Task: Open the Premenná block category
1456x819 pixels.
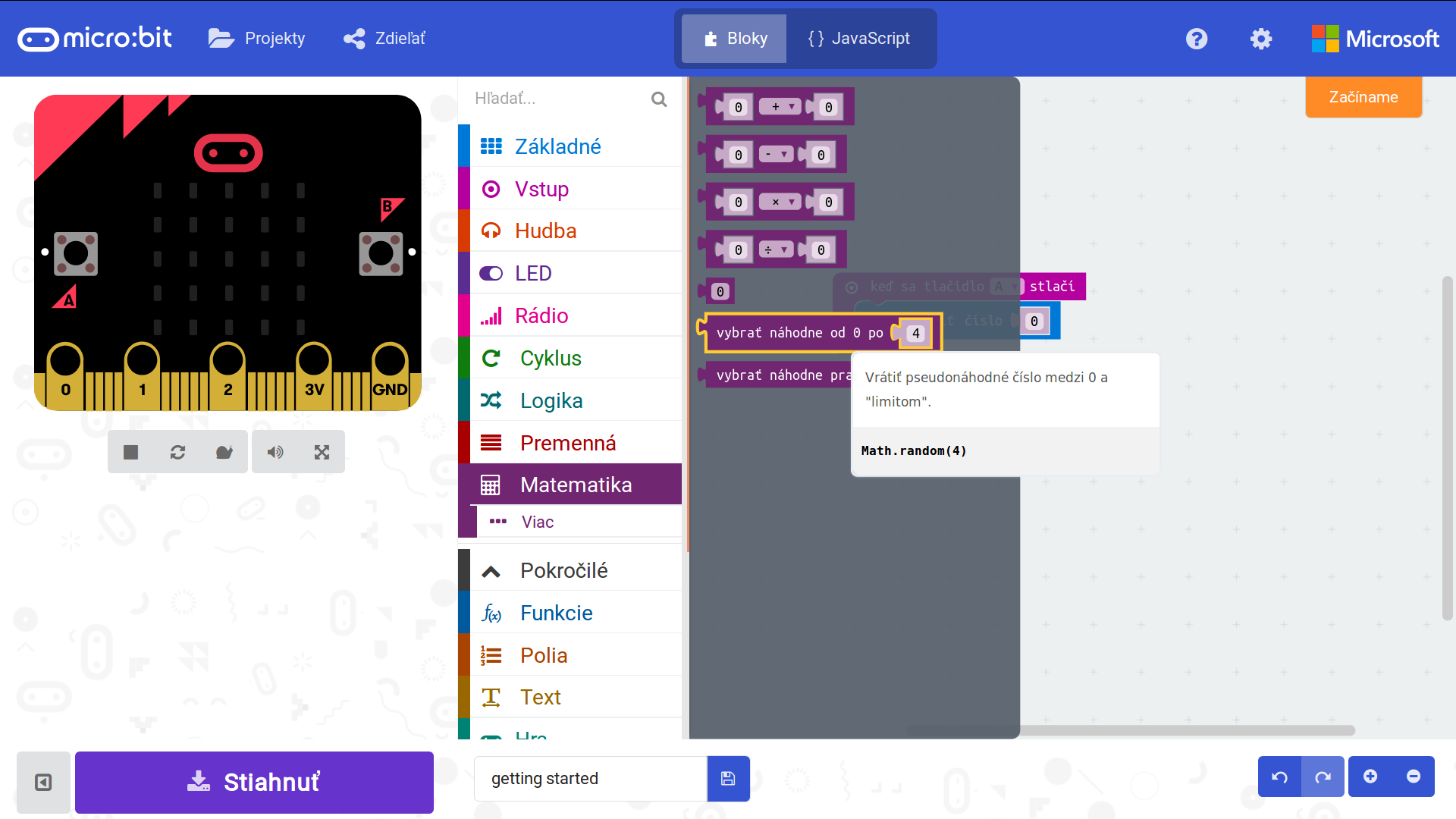Action: (568, 443)
